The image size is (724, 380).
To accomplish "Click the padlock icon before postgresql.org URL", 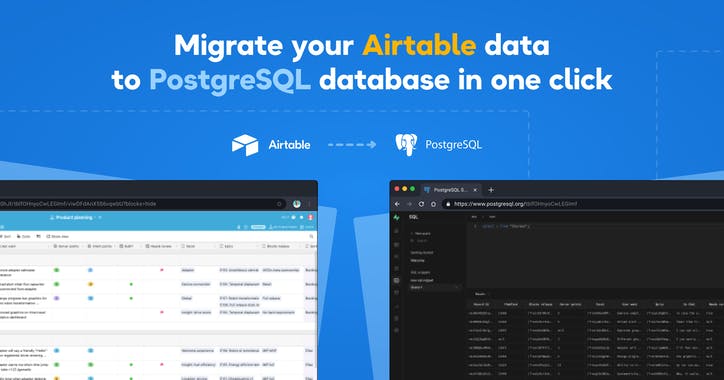I will (448, 204).
